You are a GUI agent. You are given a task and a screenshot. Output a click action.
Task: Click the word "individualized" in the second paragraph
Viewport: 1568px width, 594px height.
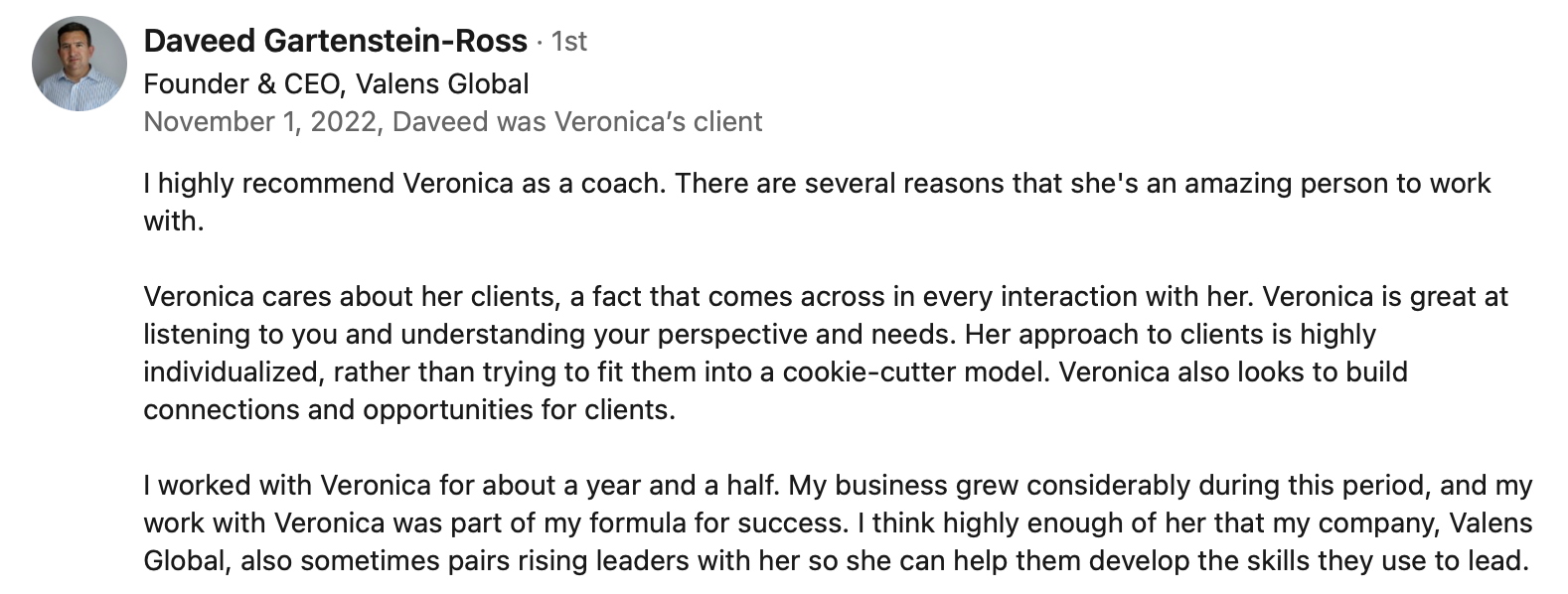[230, 372]
